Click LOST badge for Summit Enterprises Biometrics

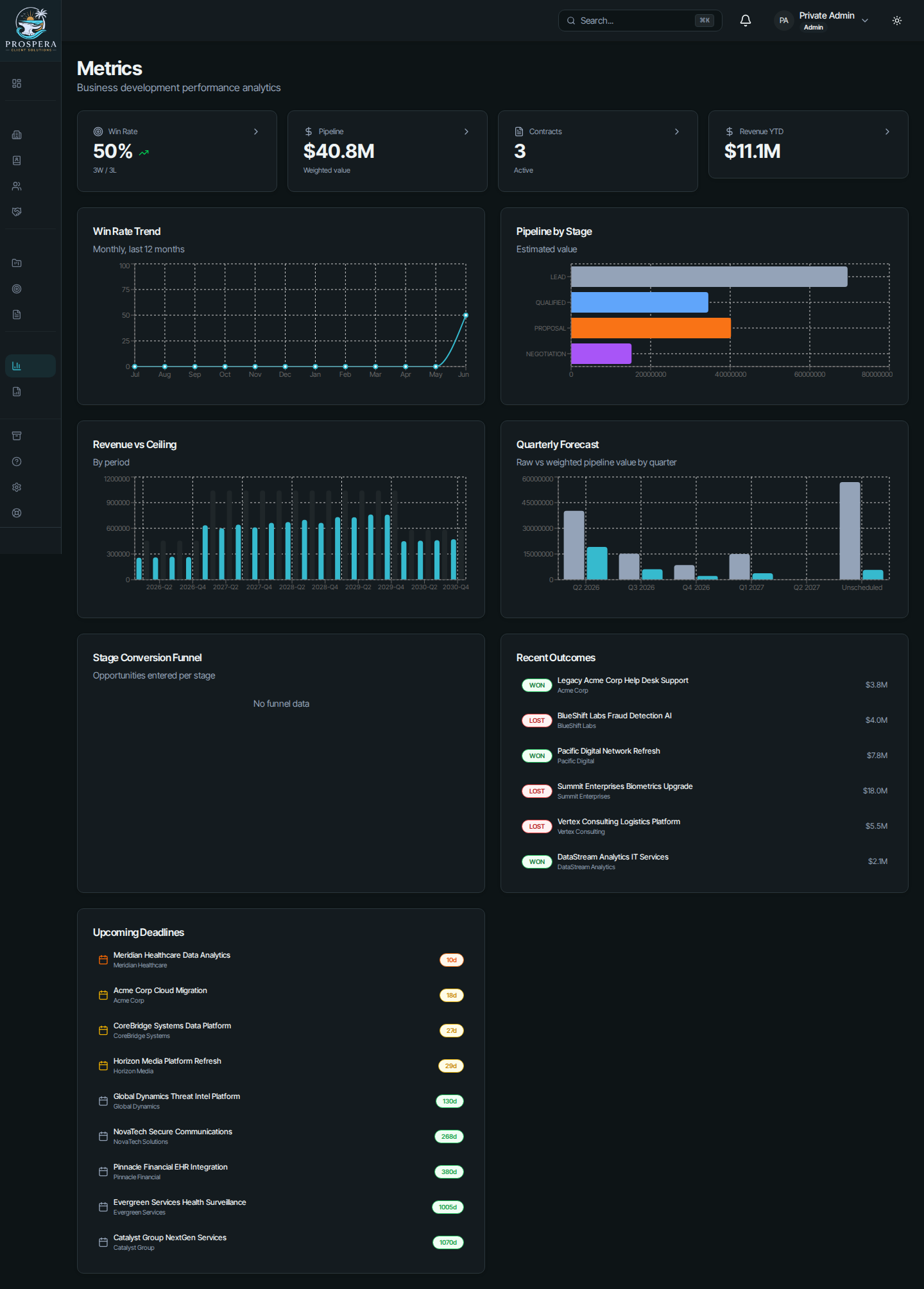pos(537,791)
